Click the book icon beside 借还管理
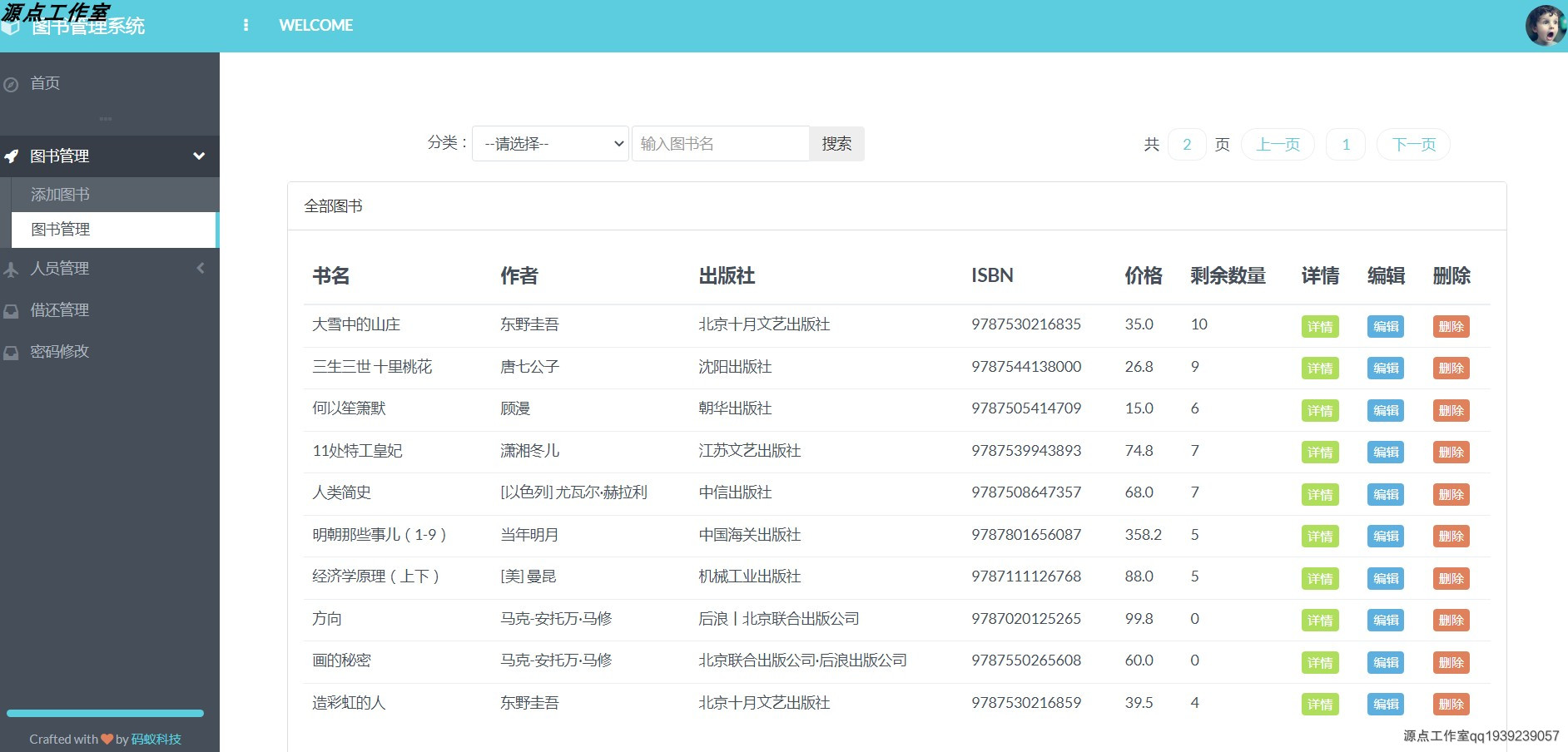 [10, 310]
